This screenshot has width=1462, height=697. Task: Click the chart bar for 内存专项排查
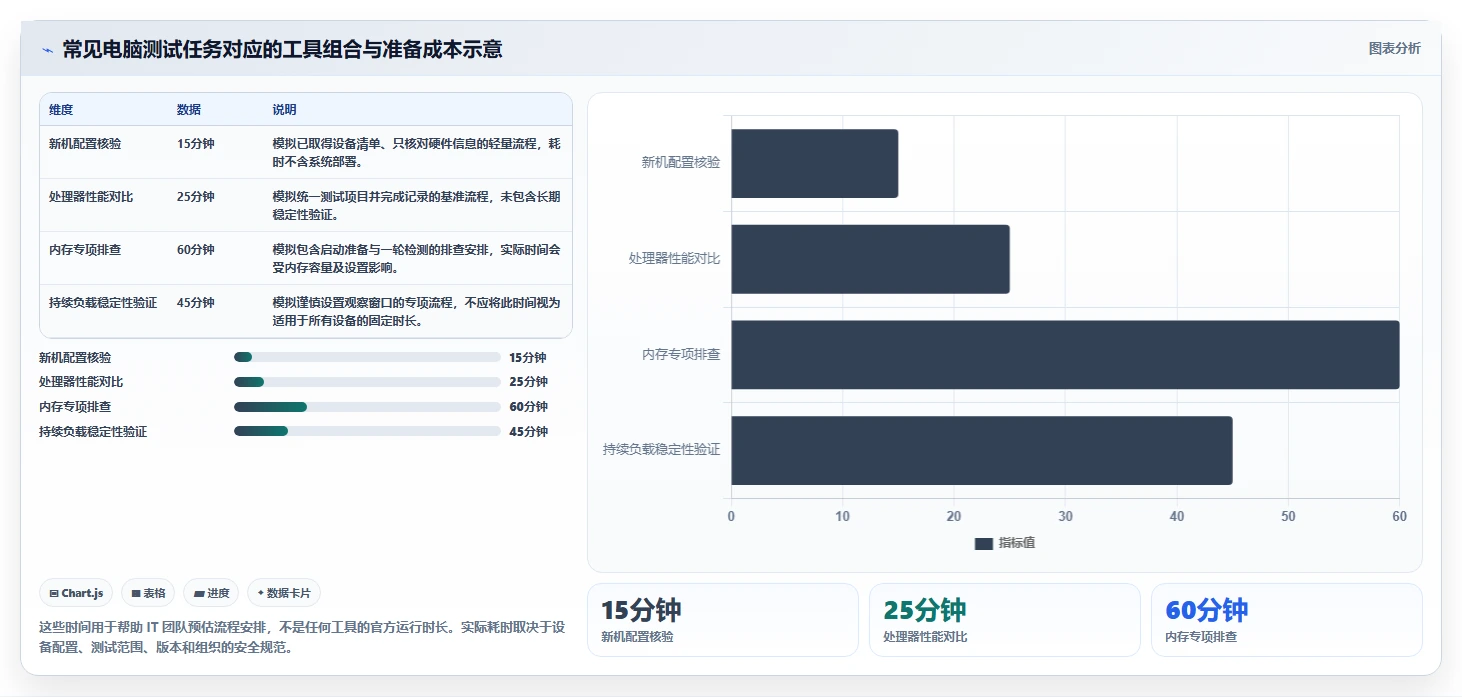(1065, 355)
